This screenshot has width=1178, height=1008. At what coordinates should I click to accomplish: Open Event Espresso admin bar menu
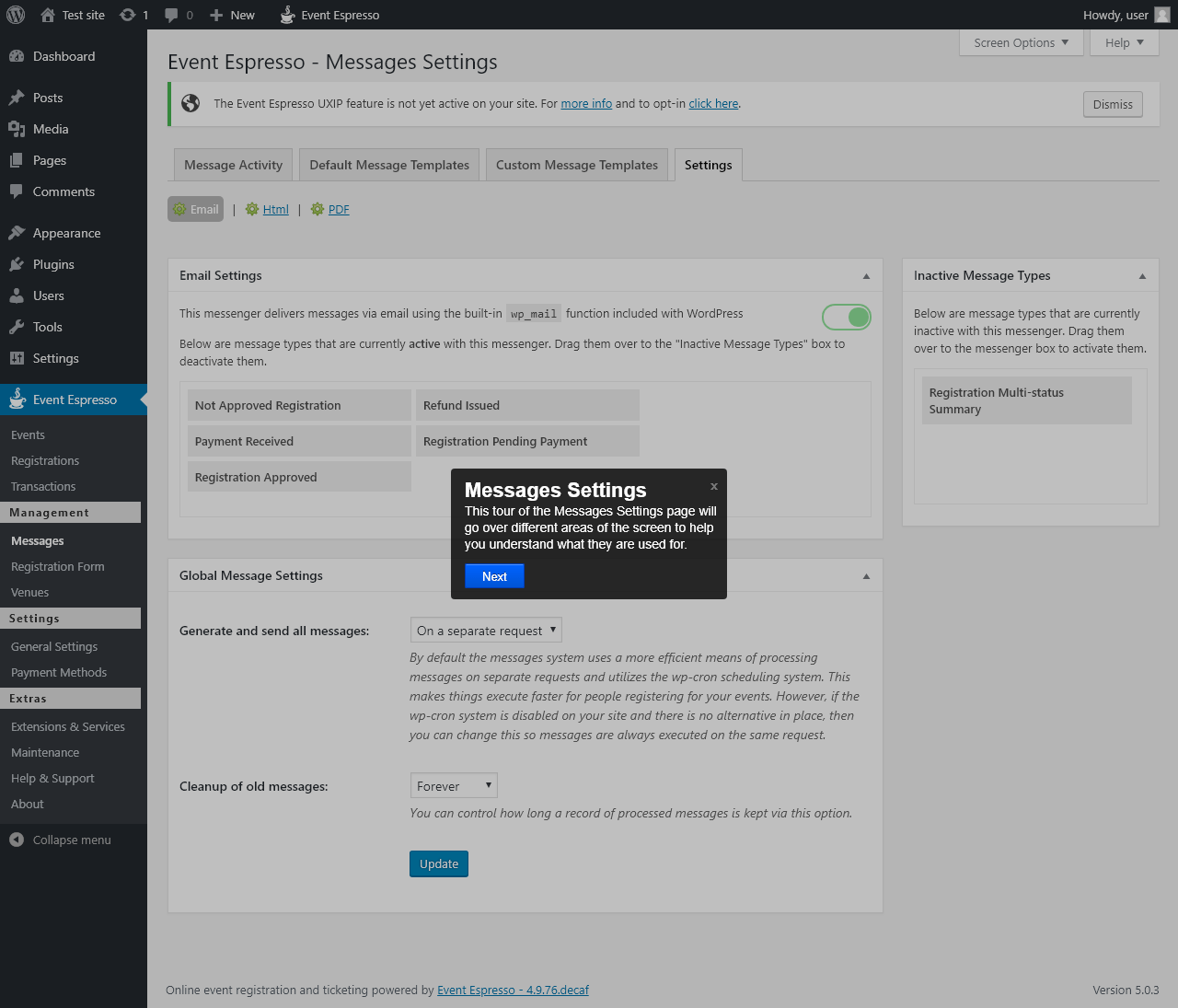click(x=329, y=15)
